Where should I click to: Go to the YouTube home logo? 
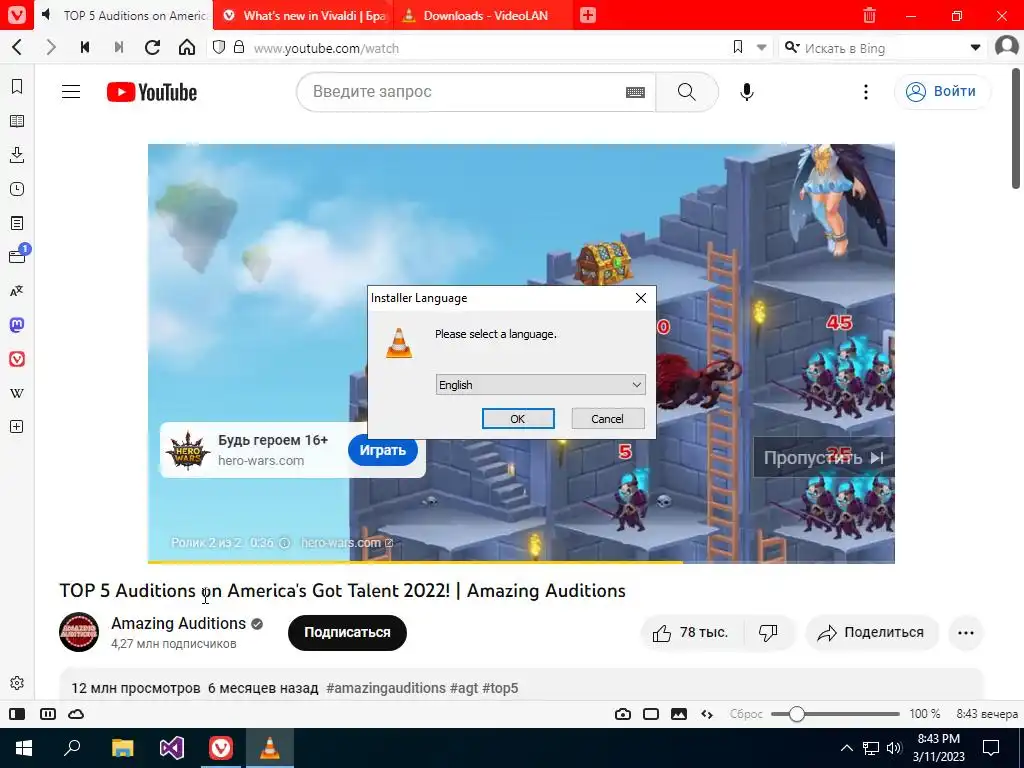click(x=152, y=92)
